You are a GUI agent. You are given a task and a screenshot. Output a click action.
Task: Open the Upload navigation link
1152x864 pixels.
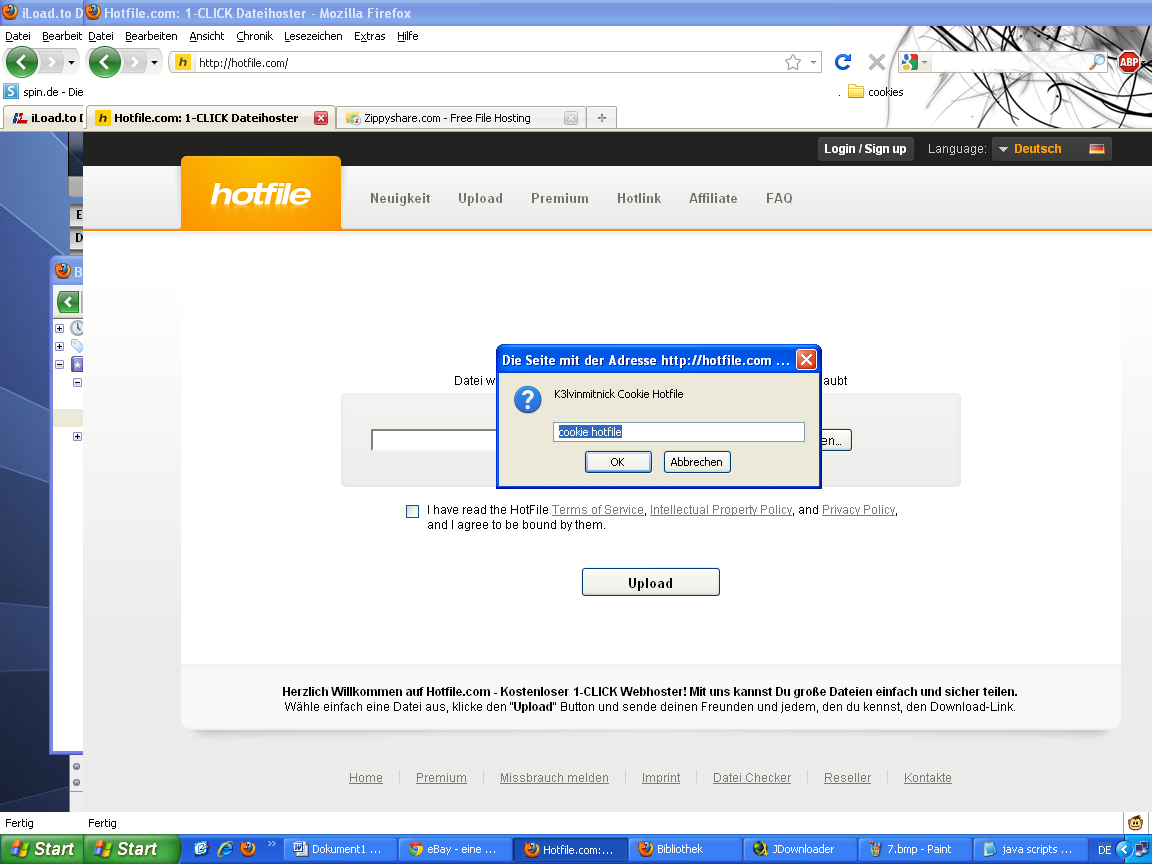coord(480,198)
